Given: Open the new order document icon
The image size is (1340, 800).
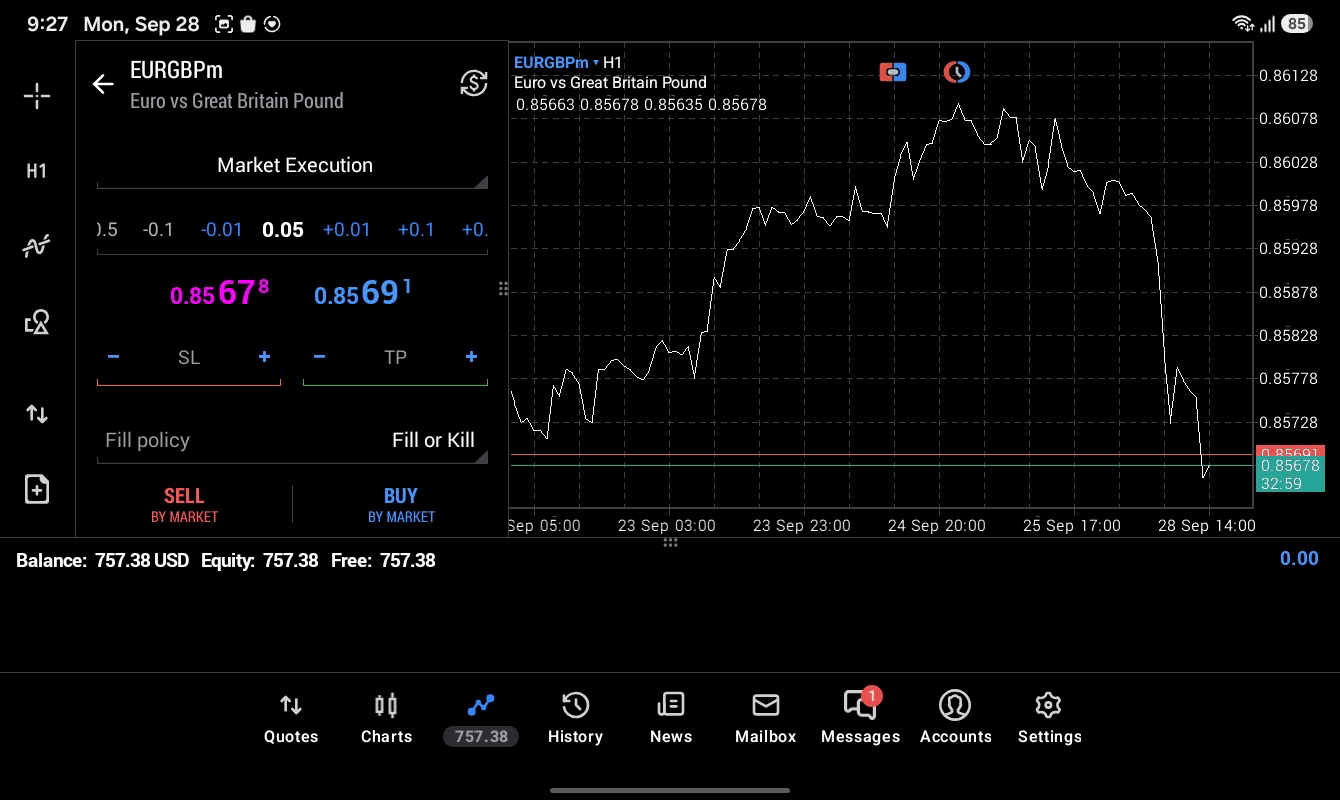Looking at the screenshot, I should 37,489.
